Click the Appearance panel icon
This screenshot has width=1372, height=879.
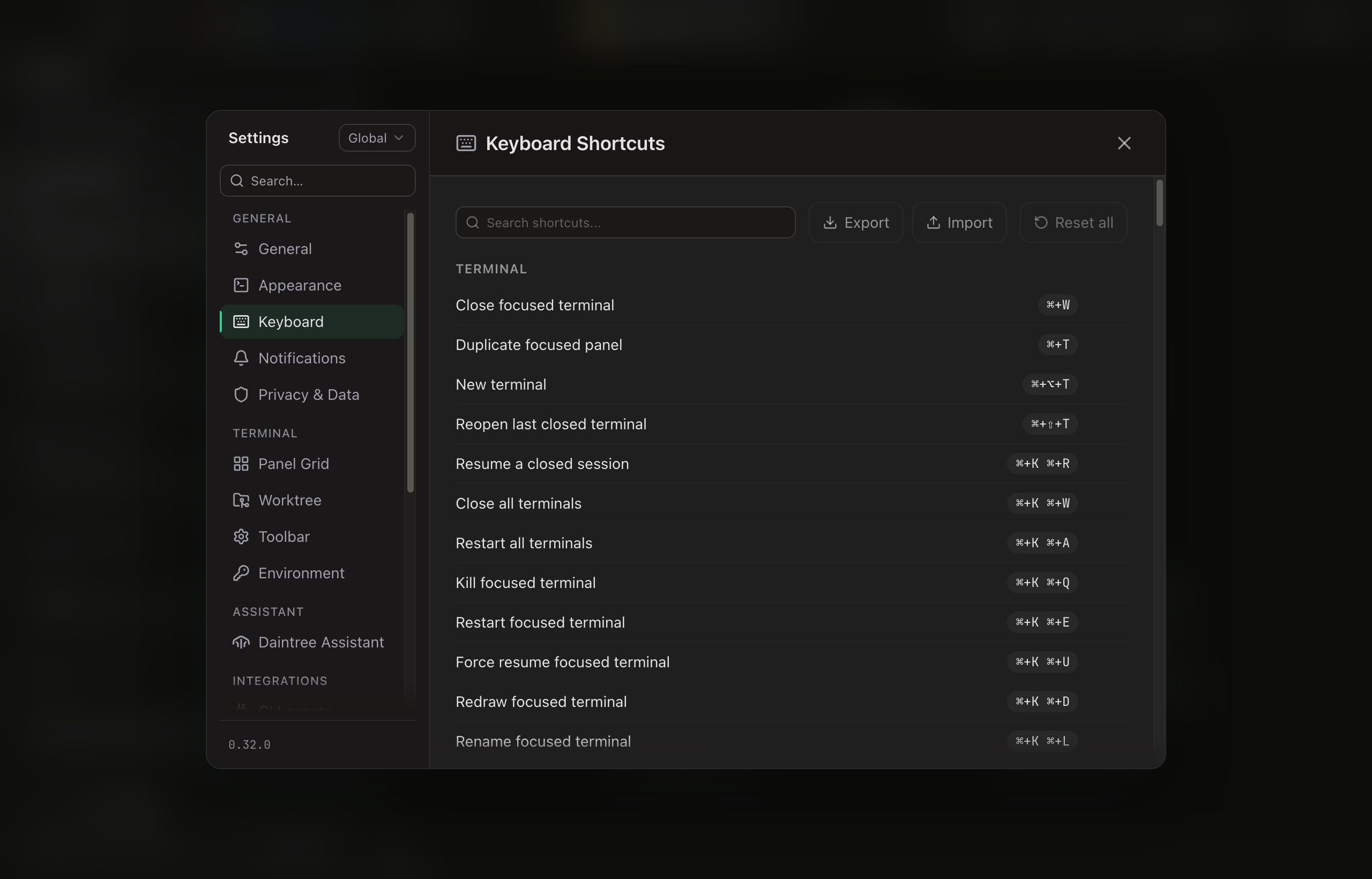(x=241, y=285)
